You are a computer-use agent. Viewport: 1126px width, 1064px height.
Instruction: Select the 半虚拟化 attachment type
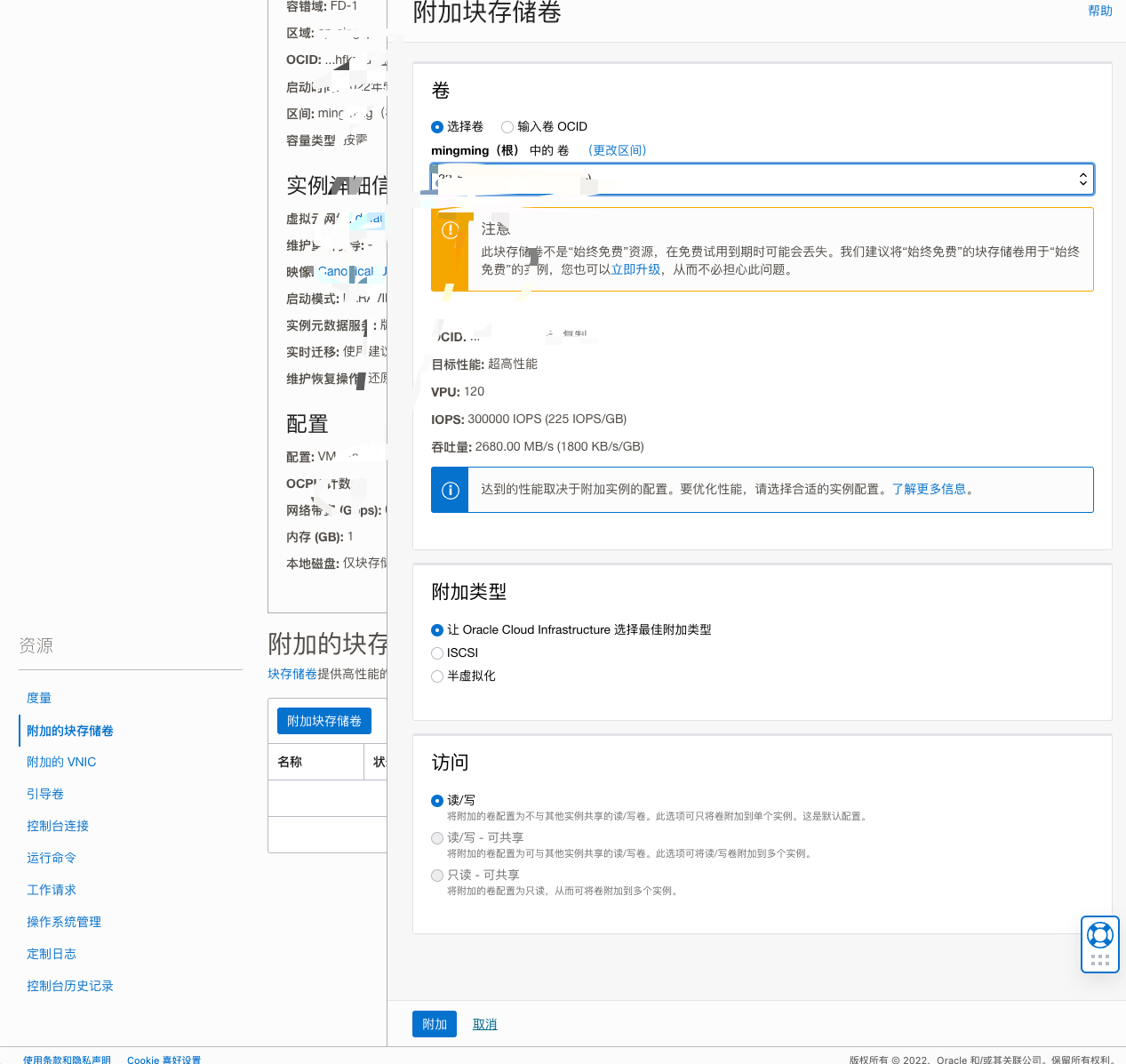pyautogui.click(x=437, y=676)
